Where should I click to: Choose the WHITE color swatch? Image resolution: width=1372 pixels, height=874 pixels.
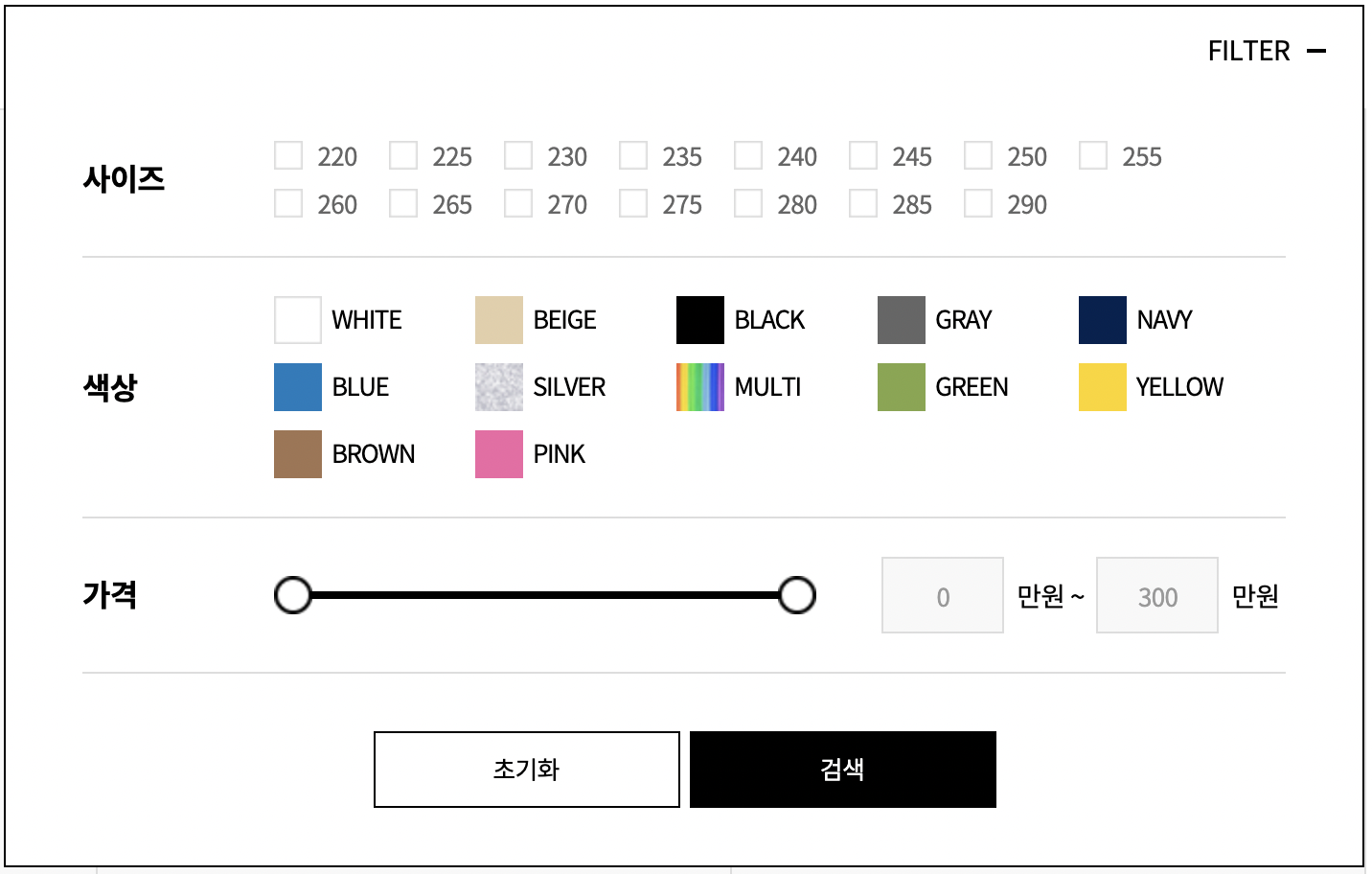[x=298, y=320]
